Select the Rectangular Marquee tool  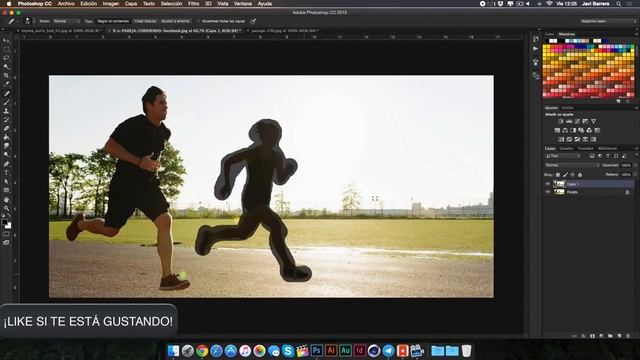(x=6, y=50)
